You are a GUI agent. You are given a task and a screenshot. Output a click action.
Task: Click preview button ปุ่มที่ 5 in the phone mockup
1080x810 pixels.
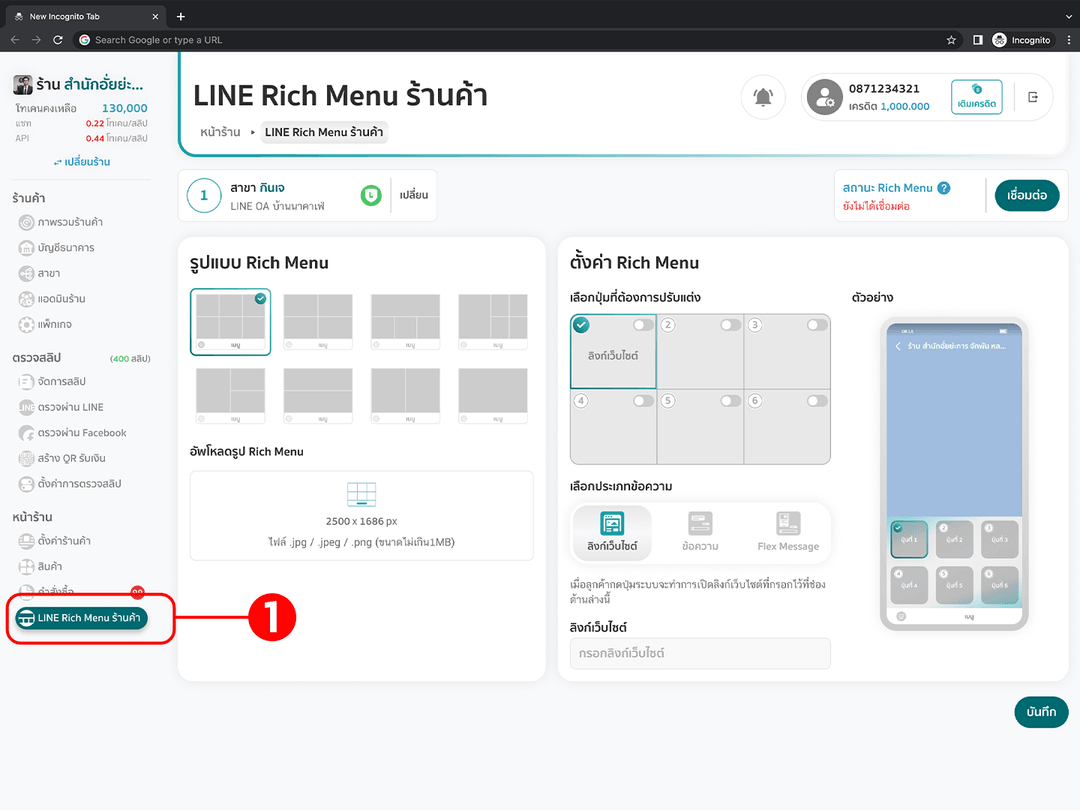pos(954,585)
